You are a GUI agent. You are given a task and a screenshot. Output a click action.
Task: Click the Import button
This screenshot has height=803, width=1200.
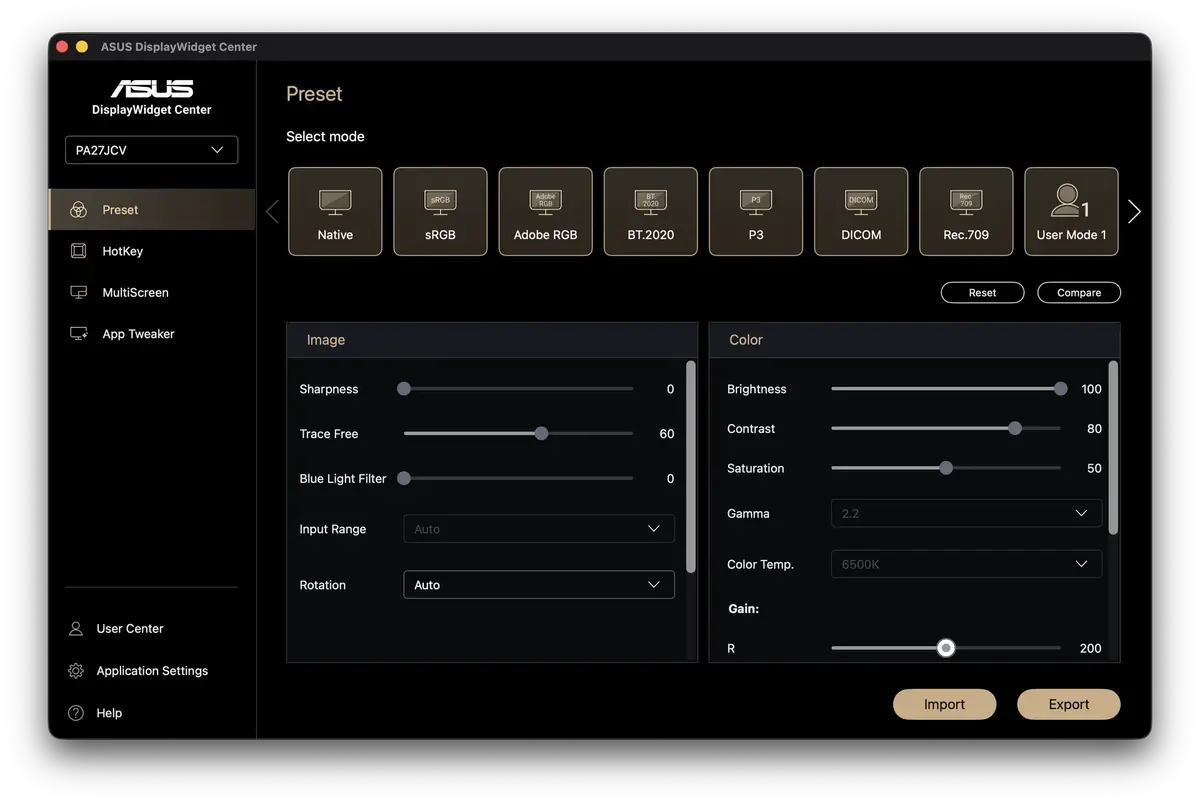[x=944, y=704]
